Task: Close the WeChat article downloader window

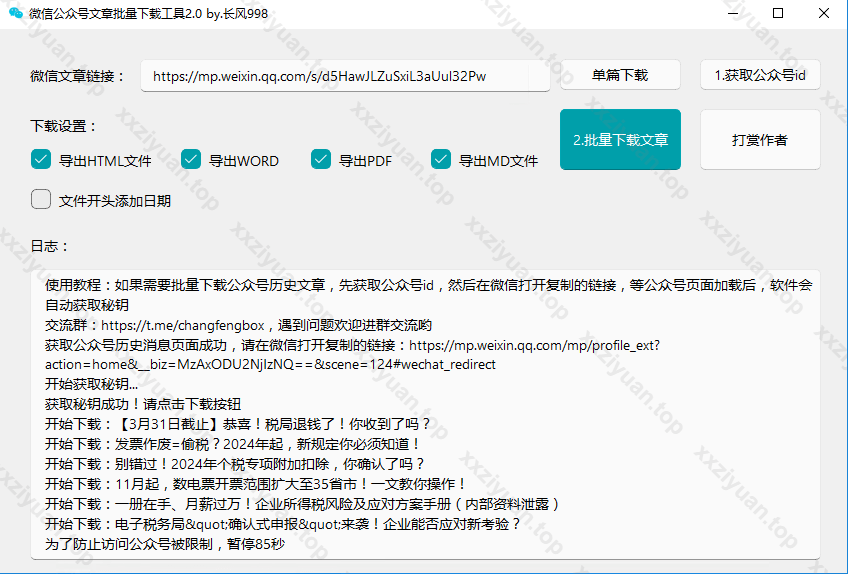Action: point(824,14)
